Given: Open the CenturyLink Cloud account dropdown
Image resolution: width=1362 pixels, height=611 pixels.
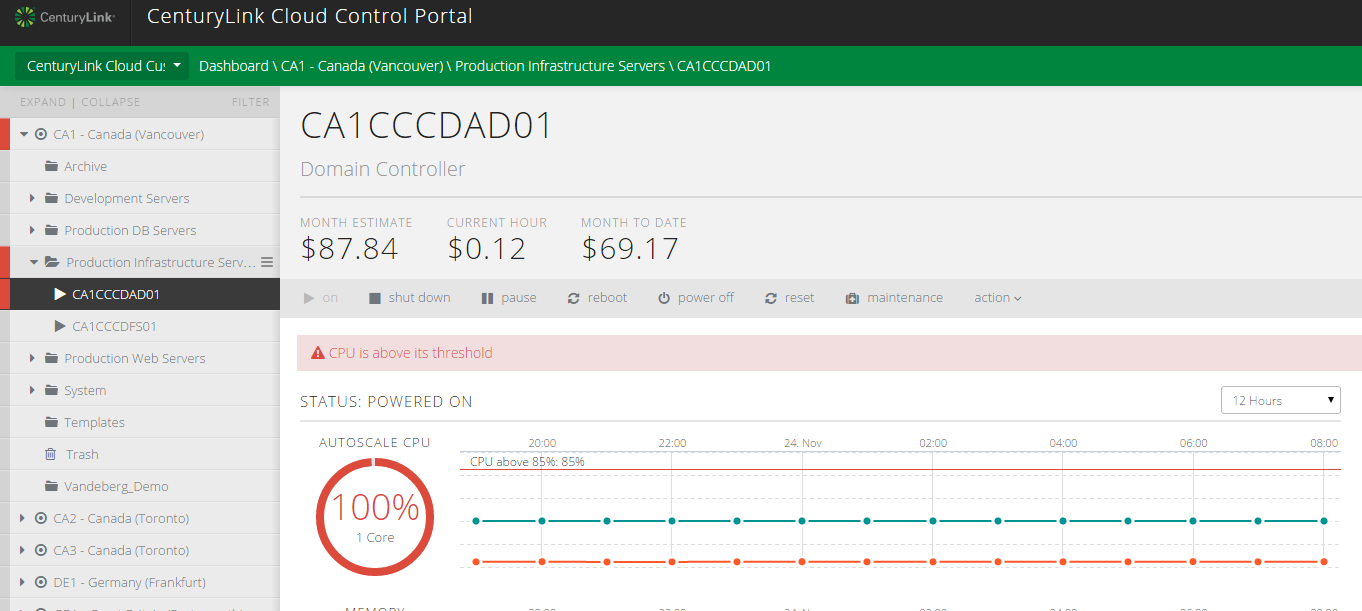Looking at the screenshot, I should 102,66.
